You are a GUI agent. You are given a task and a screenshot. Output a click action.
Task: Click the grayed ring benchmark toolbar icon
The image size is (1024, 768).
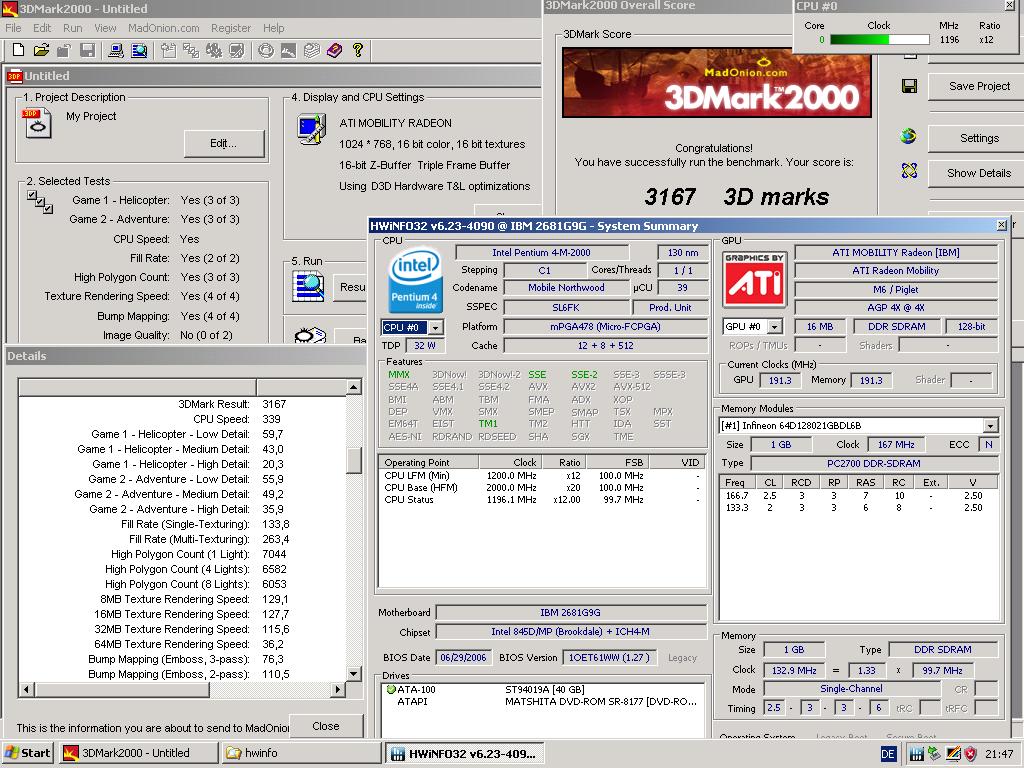point(265,50)
